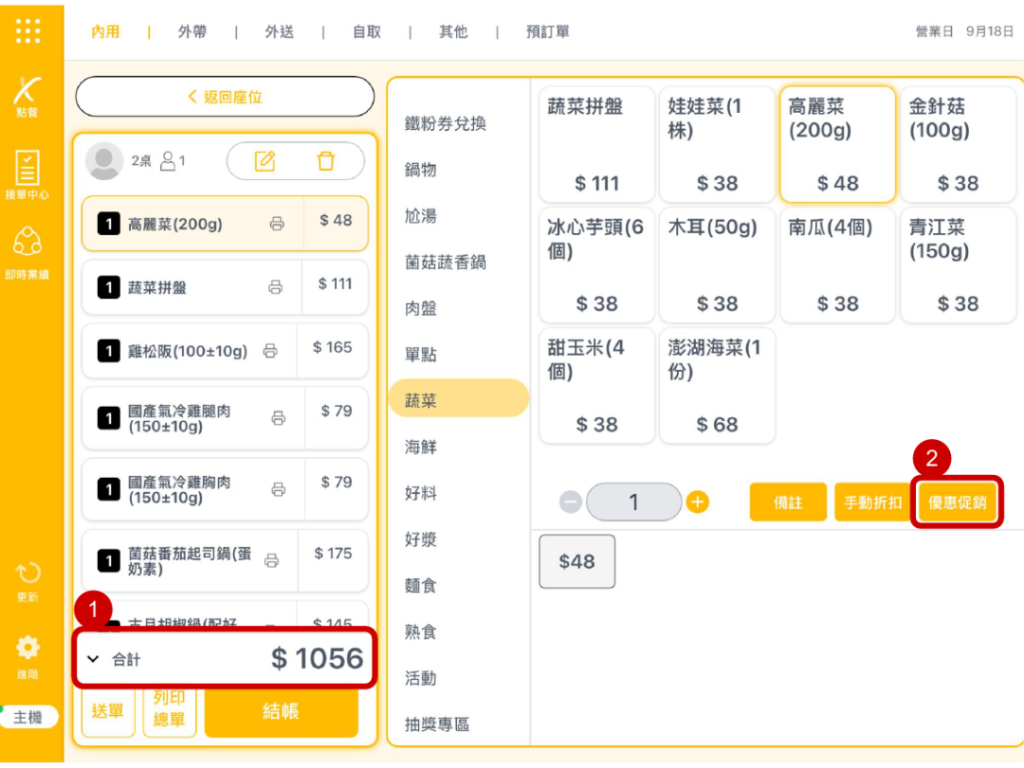This screenshot has width=1024, height=768.
Task: Switch to 外帶 takeout tab
Action: pos(192,32)
